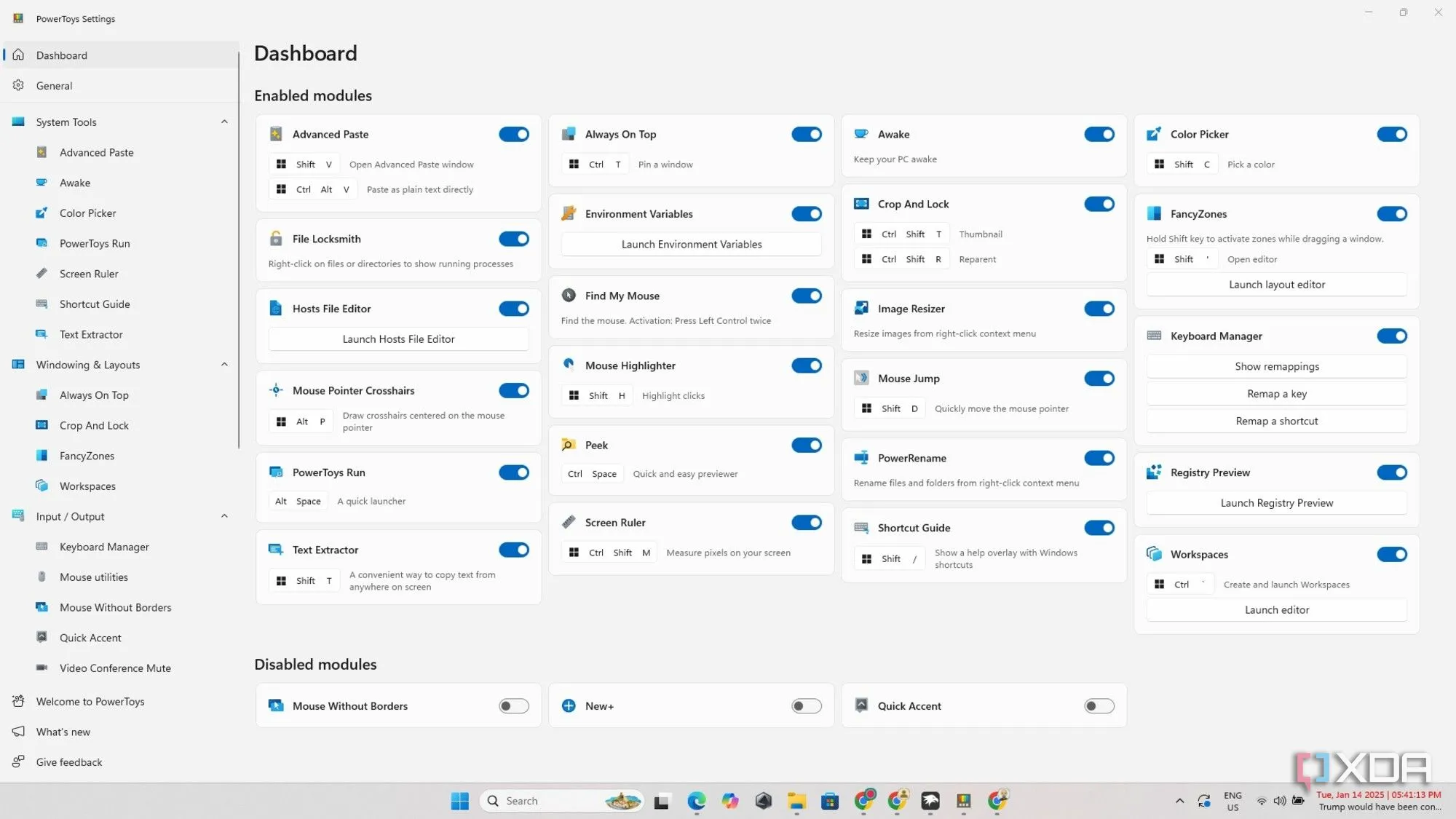Enable the Mouse Without Borders toggle
The height and width of the screenshot is (819, 1456).
tap(513, 706)
